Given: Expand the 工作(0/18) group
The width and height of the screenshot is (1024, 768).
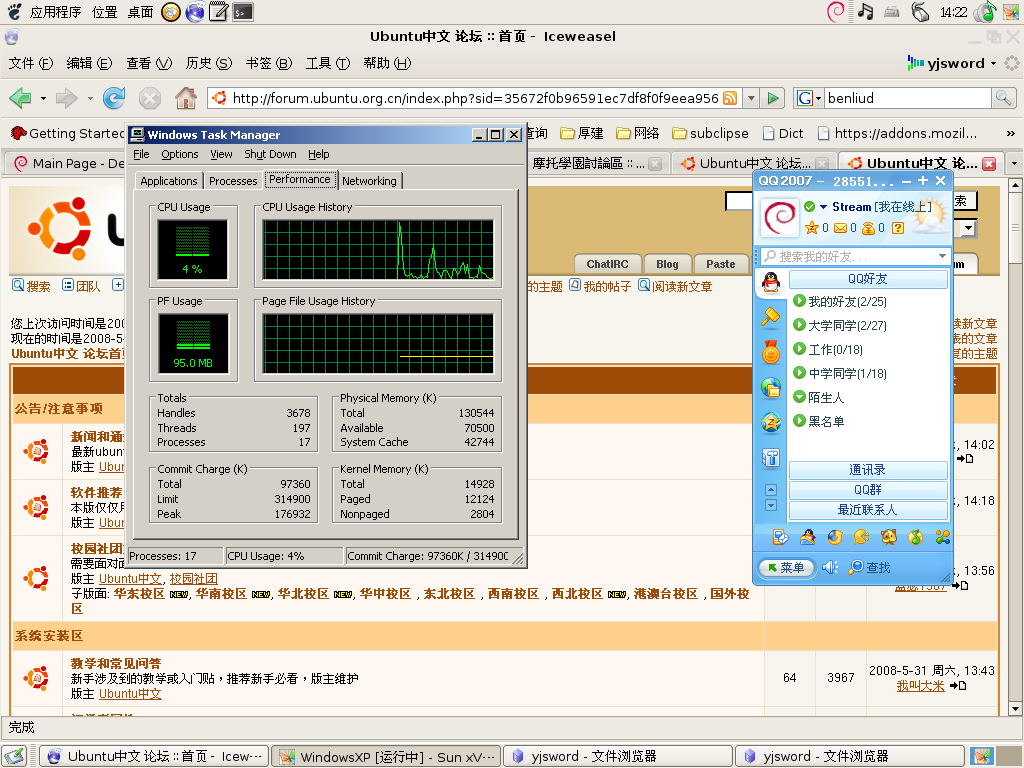Looking at the screenshot, I should 799,349.
